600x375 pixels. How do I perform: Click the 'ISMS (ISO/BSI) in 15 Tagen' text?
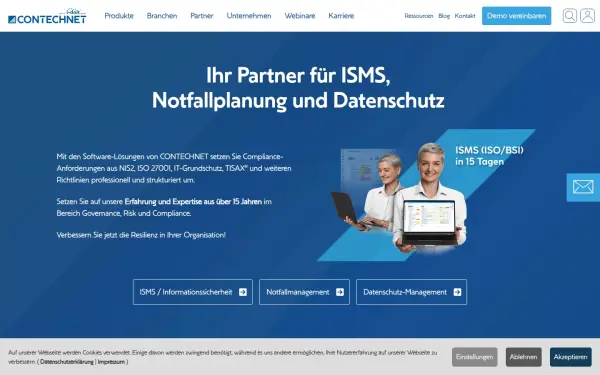click(x=489, y=156)
